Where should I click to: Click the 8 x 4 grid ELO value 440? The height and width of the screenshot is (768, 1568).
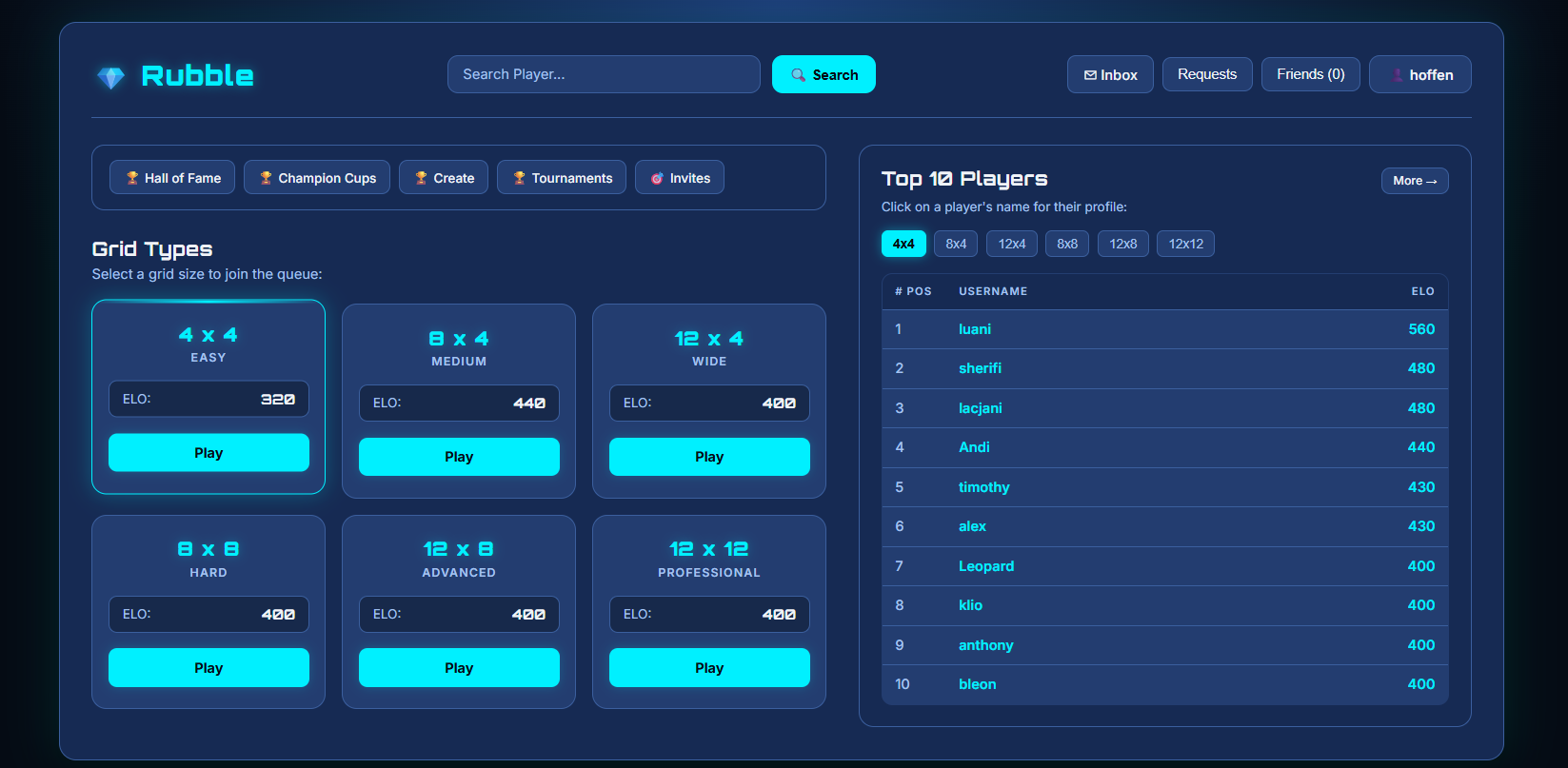click(x=529, y=404)
